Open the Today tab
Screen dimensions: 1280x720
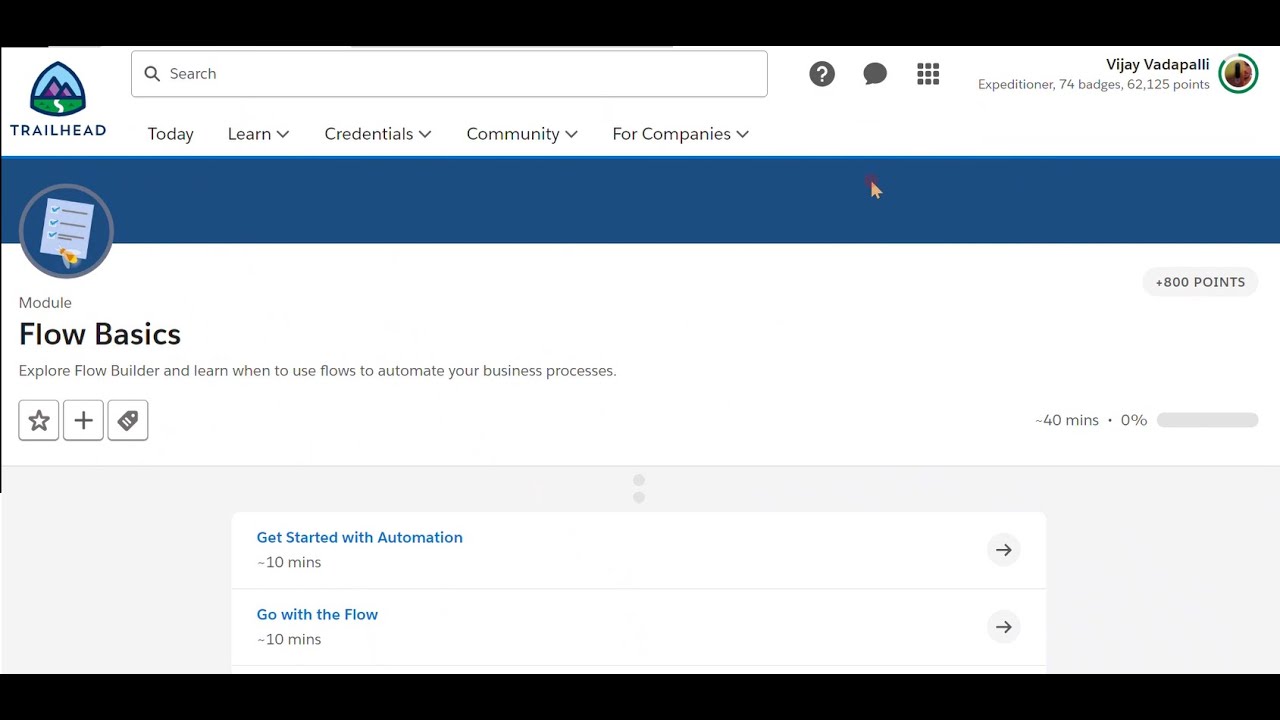171,134
